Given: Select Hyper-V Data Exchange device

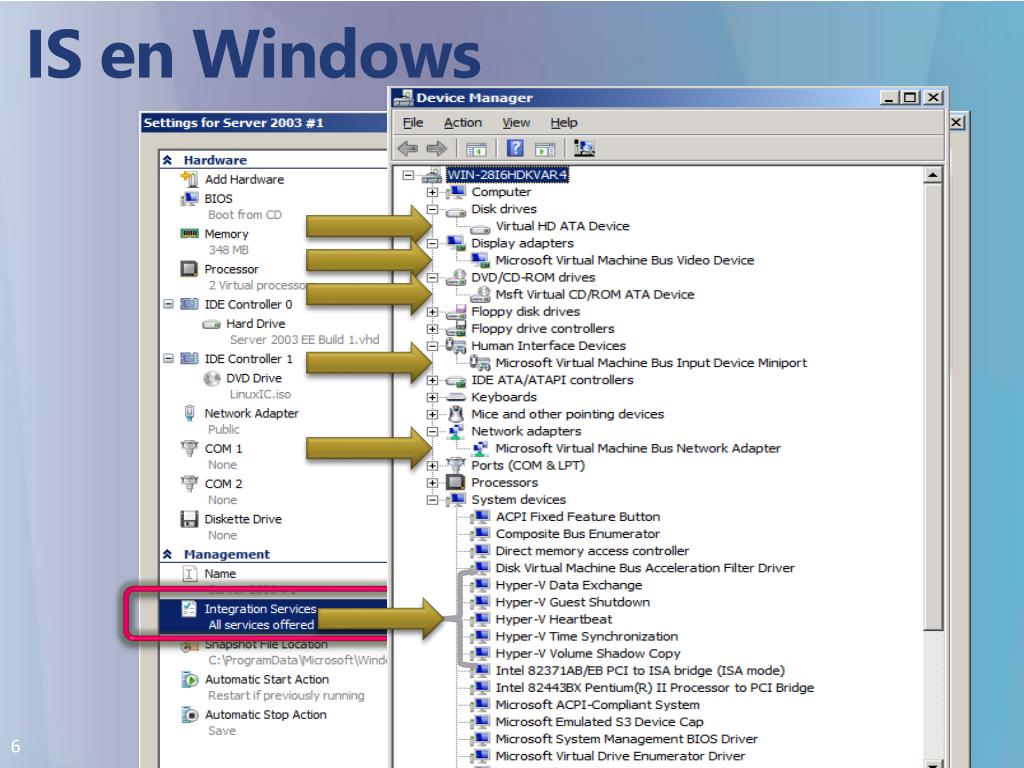Looking at the screenshot, I should 569,585.
